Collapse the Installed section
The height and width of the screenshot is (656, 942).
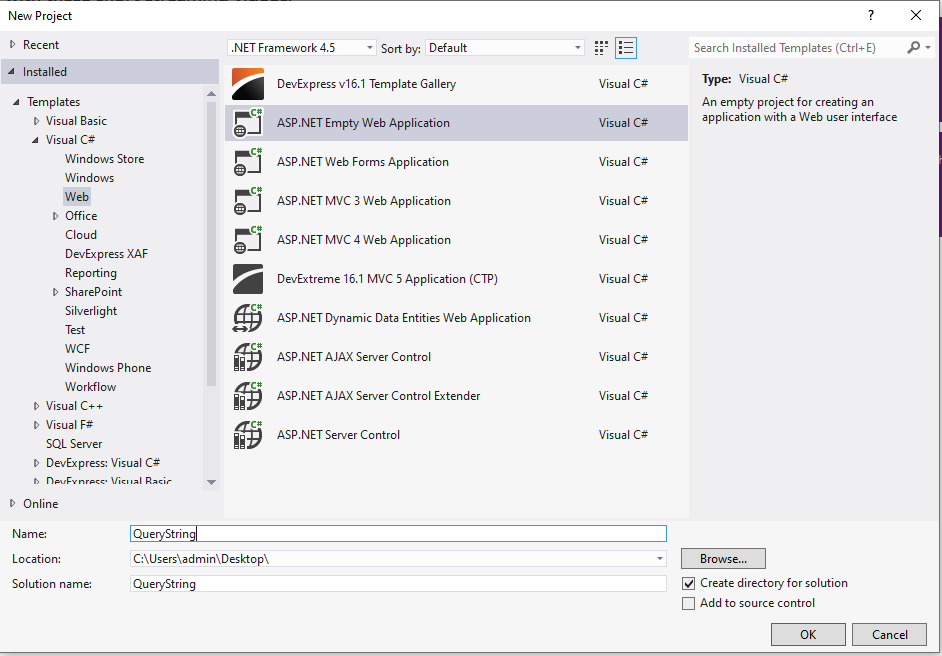click(12, 71)
